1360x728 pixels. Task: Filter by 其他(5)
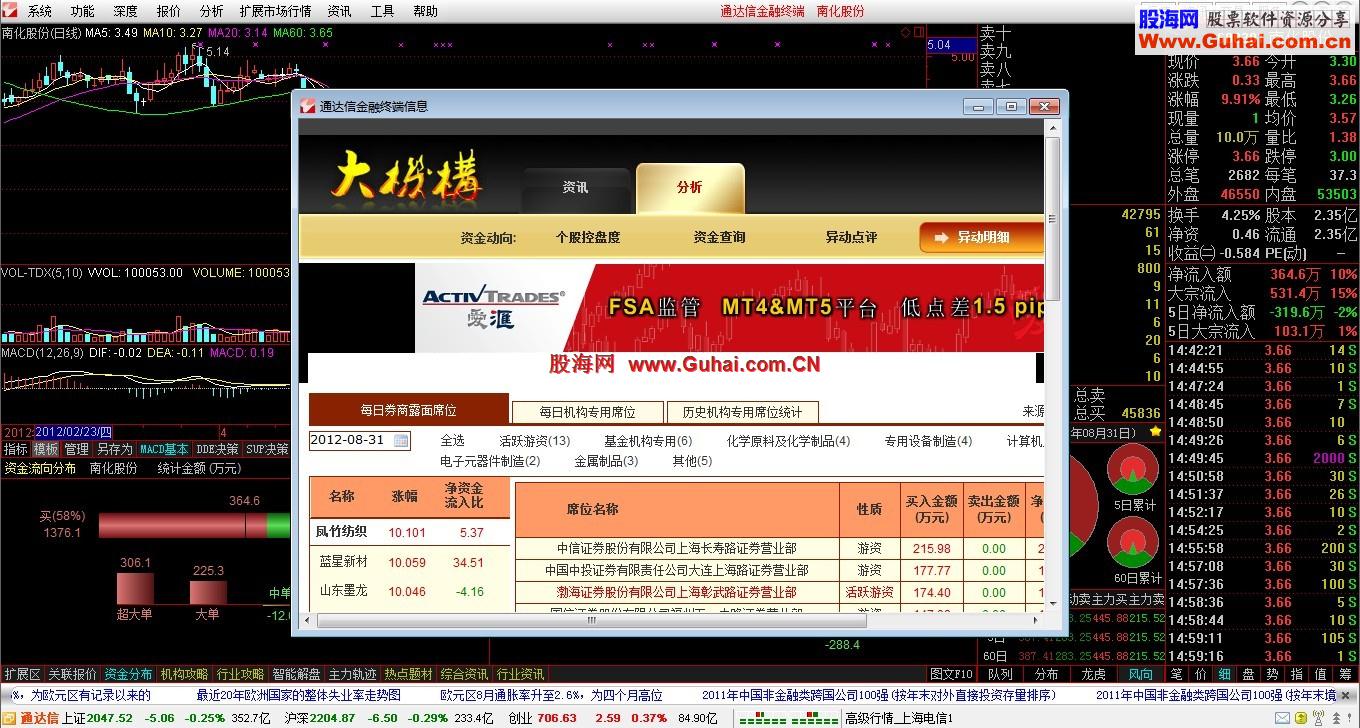(692, 461)
